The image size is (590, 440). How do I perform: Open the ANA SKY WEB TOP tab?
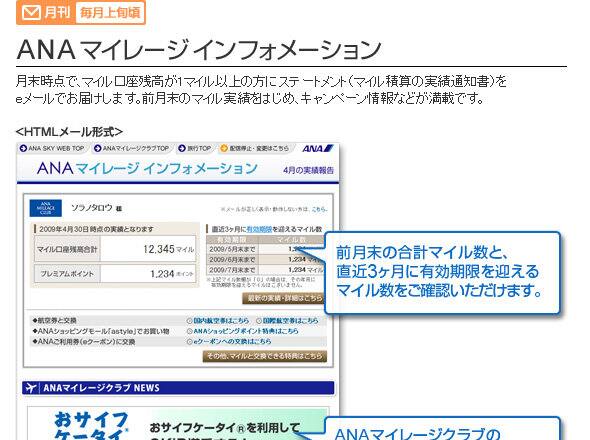click(52, 148)
